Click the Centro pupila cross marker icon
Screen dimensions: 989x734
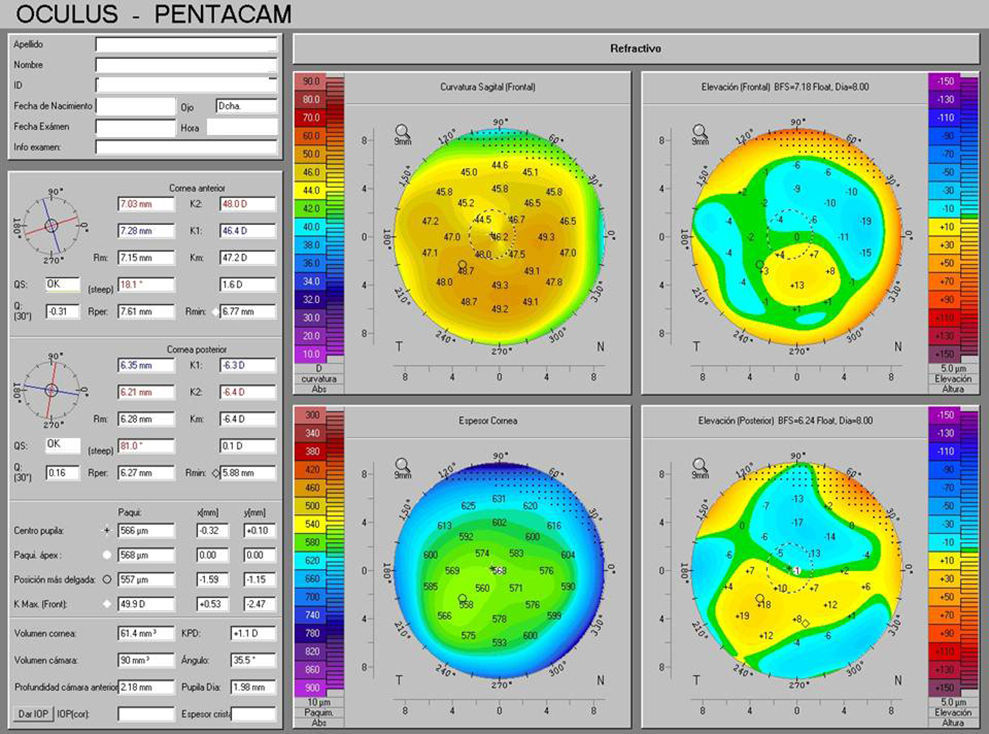tap(107, 528)
